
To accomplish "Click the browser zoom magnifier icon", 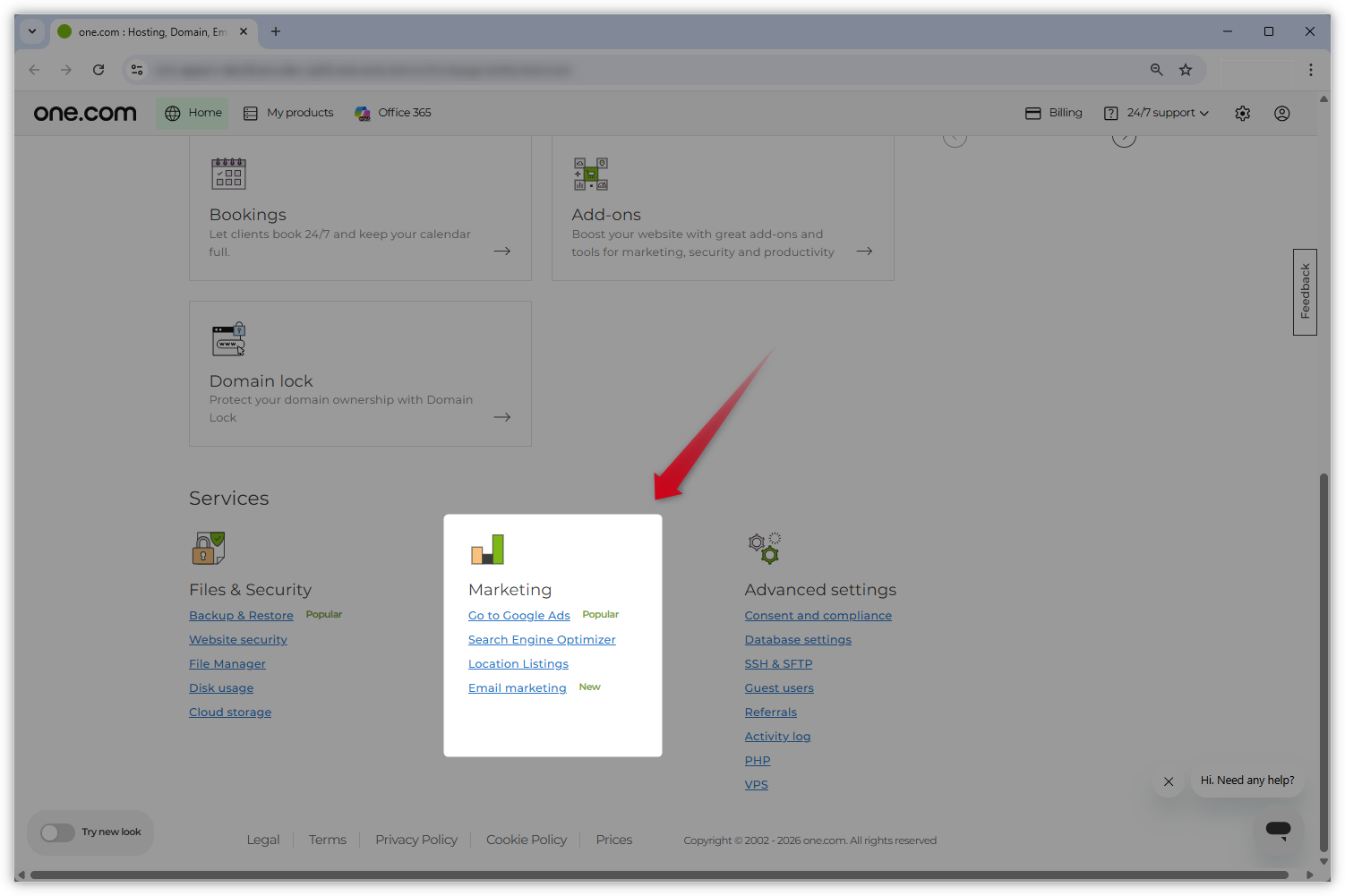I will 1156,70.
